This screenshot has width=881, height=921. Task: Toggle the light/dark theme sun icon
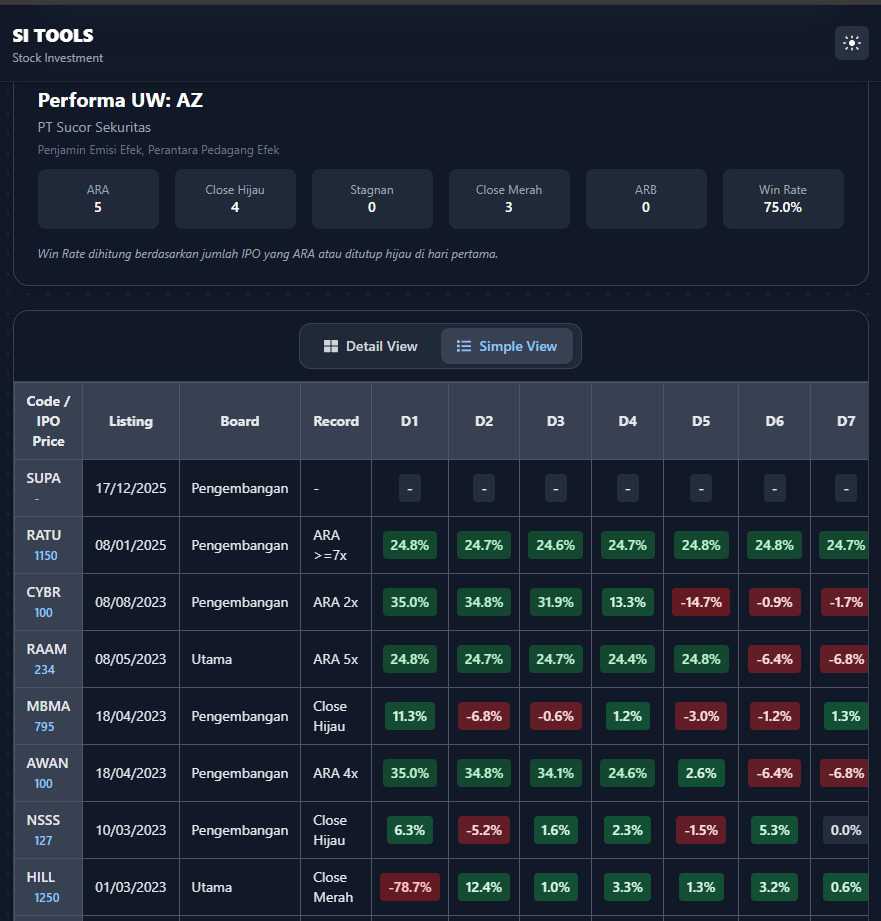(x=852, y=43)
